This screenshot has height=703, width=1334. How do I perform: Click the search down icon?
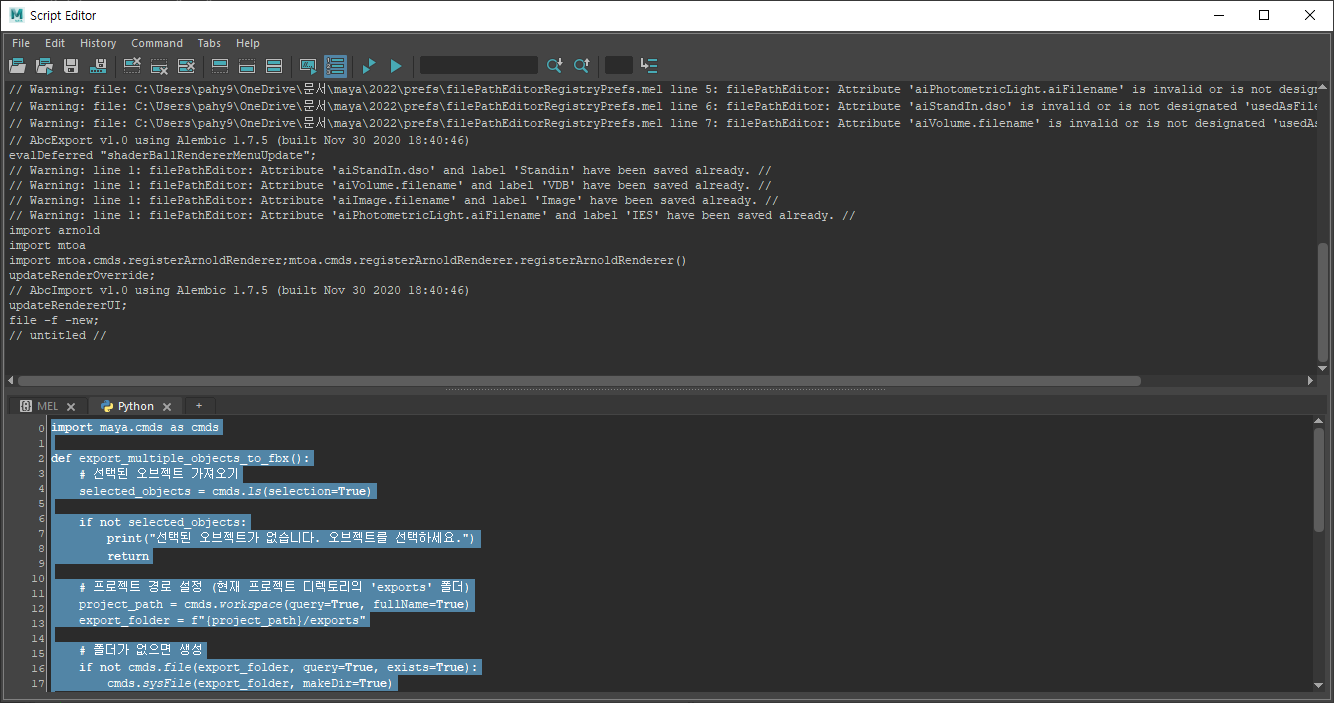coord(554,66)
